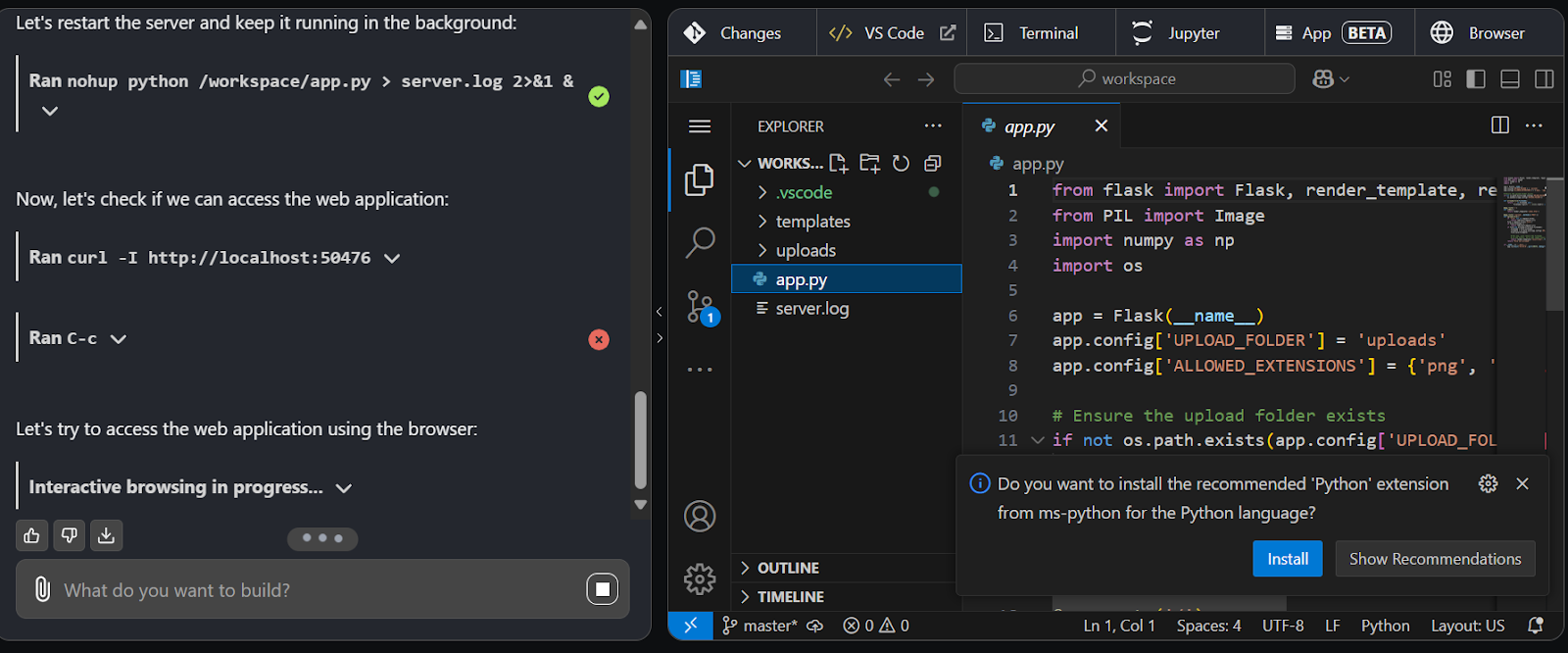Image resolution: width=1568 pixels, height=653 pixels.
Task: Install the recommended Python extension
Action: point(1288,559)
